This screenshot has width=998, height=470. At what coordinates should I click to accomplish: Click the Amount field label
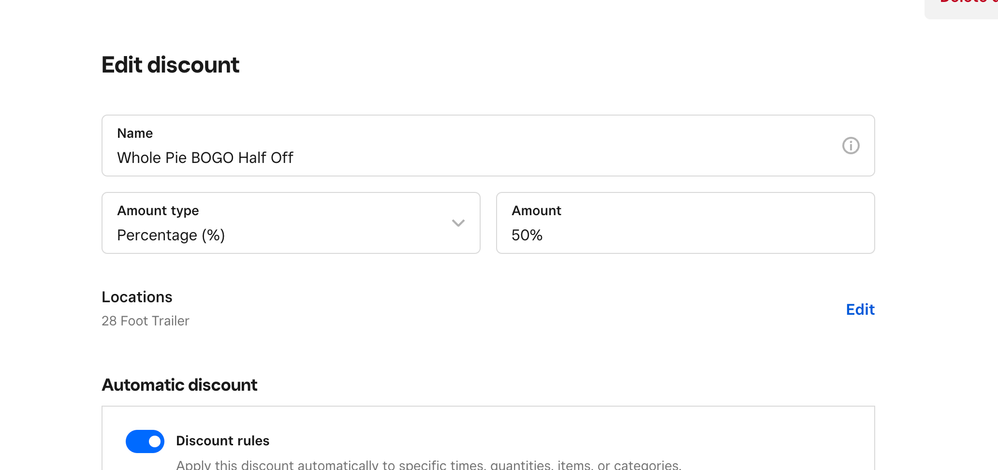pos(536,211)
